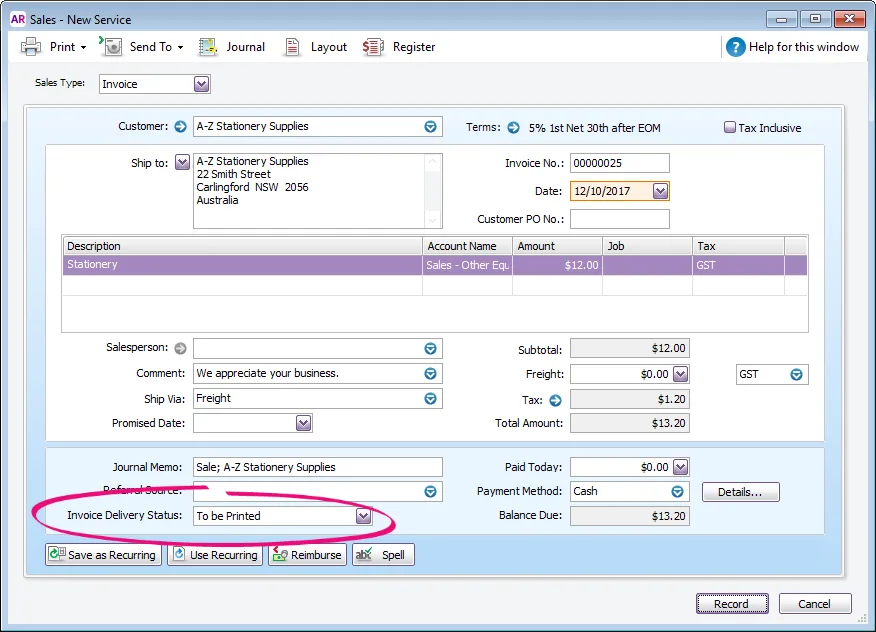Click the Journal Memo field
Viewport: 876px width, 632px height.
tap(317, 467)
